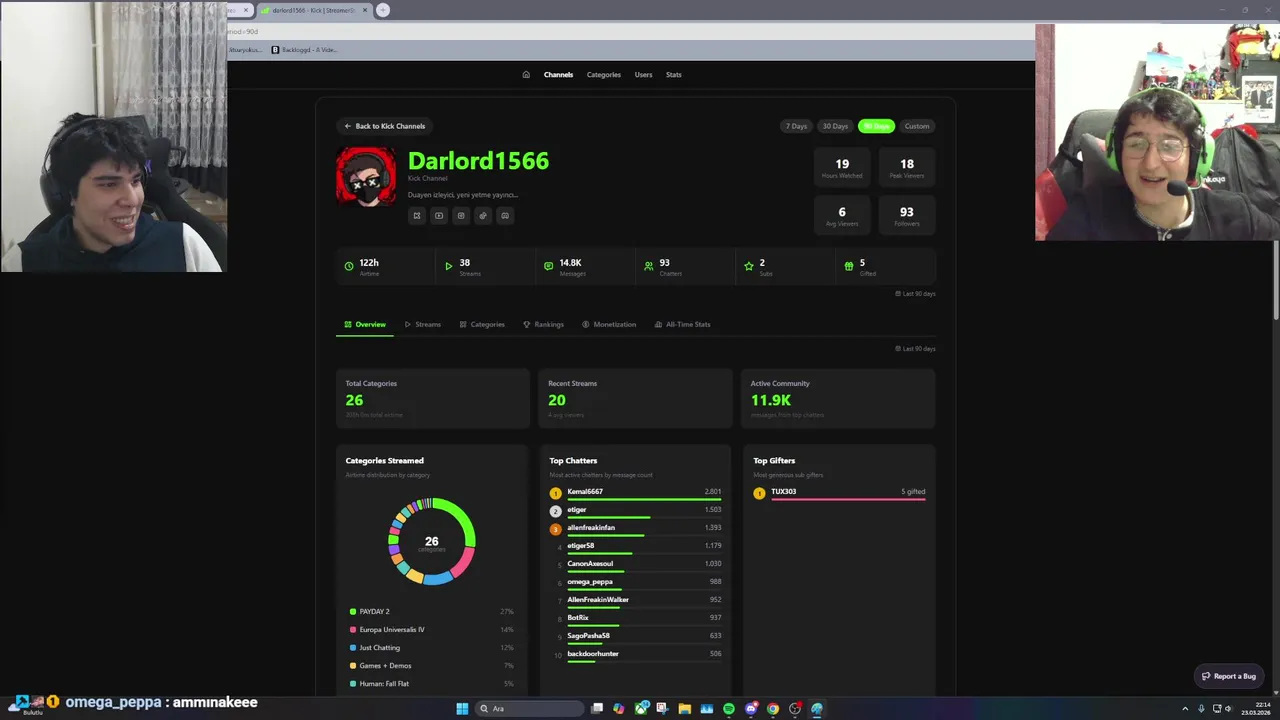Click the Messages chat bubble icon

coord(548,266)
